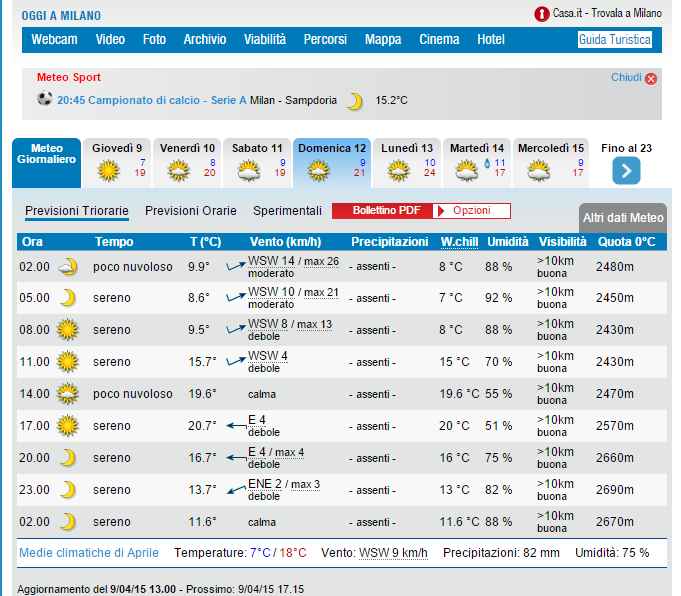Click the soccer ball icon
This screenshot has height=596, width=681.
click(44, 99)
